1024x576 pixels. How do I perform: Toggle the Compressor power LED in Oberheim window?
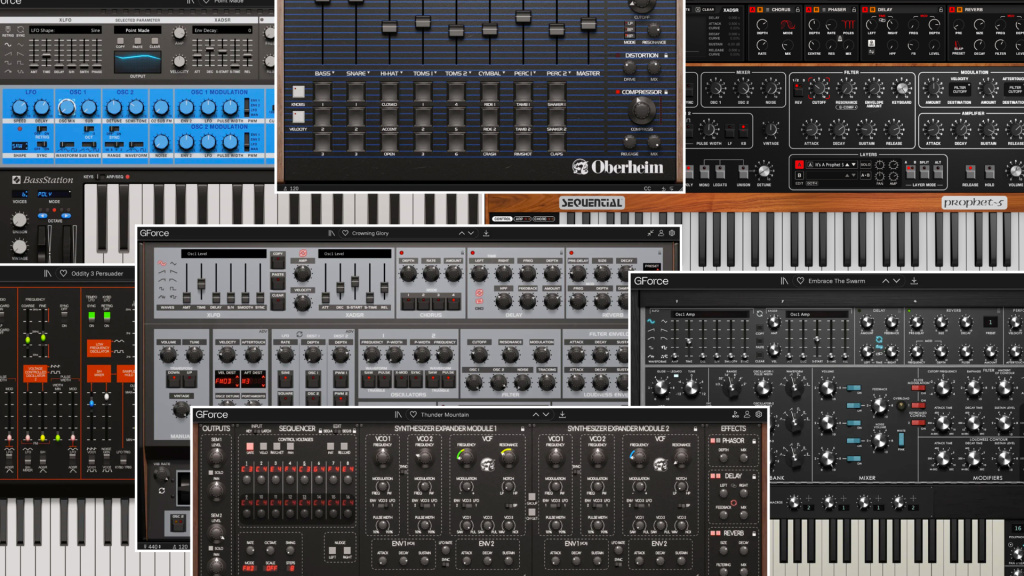click(617, 92)
